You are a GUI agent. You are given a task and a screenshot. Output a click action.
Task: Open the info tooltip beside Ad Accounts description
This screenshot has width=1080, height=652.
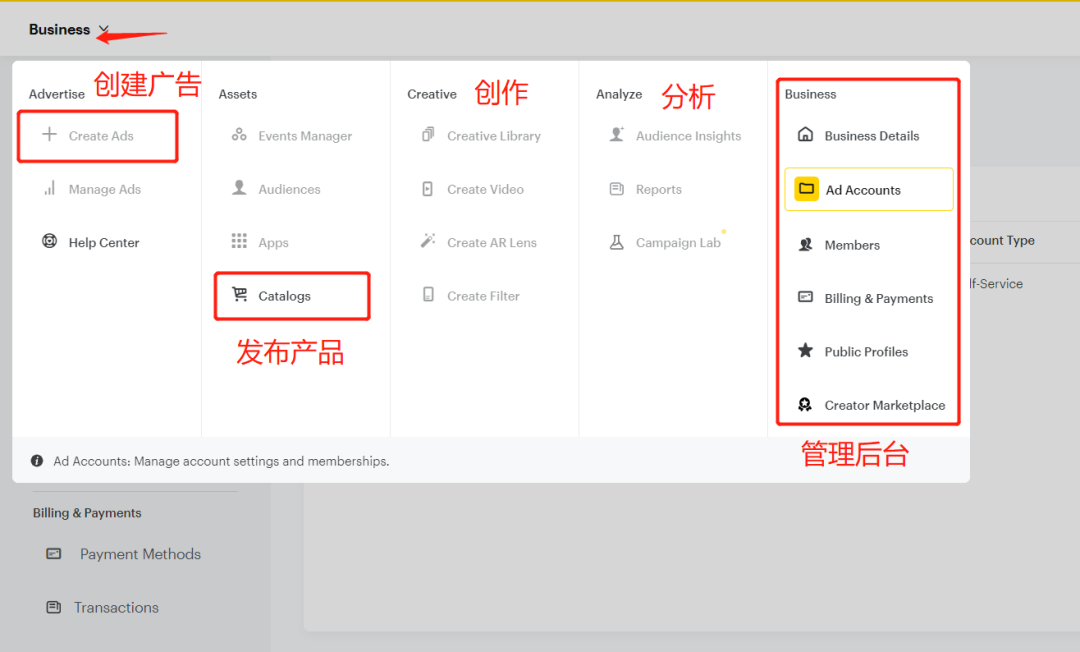37,461
